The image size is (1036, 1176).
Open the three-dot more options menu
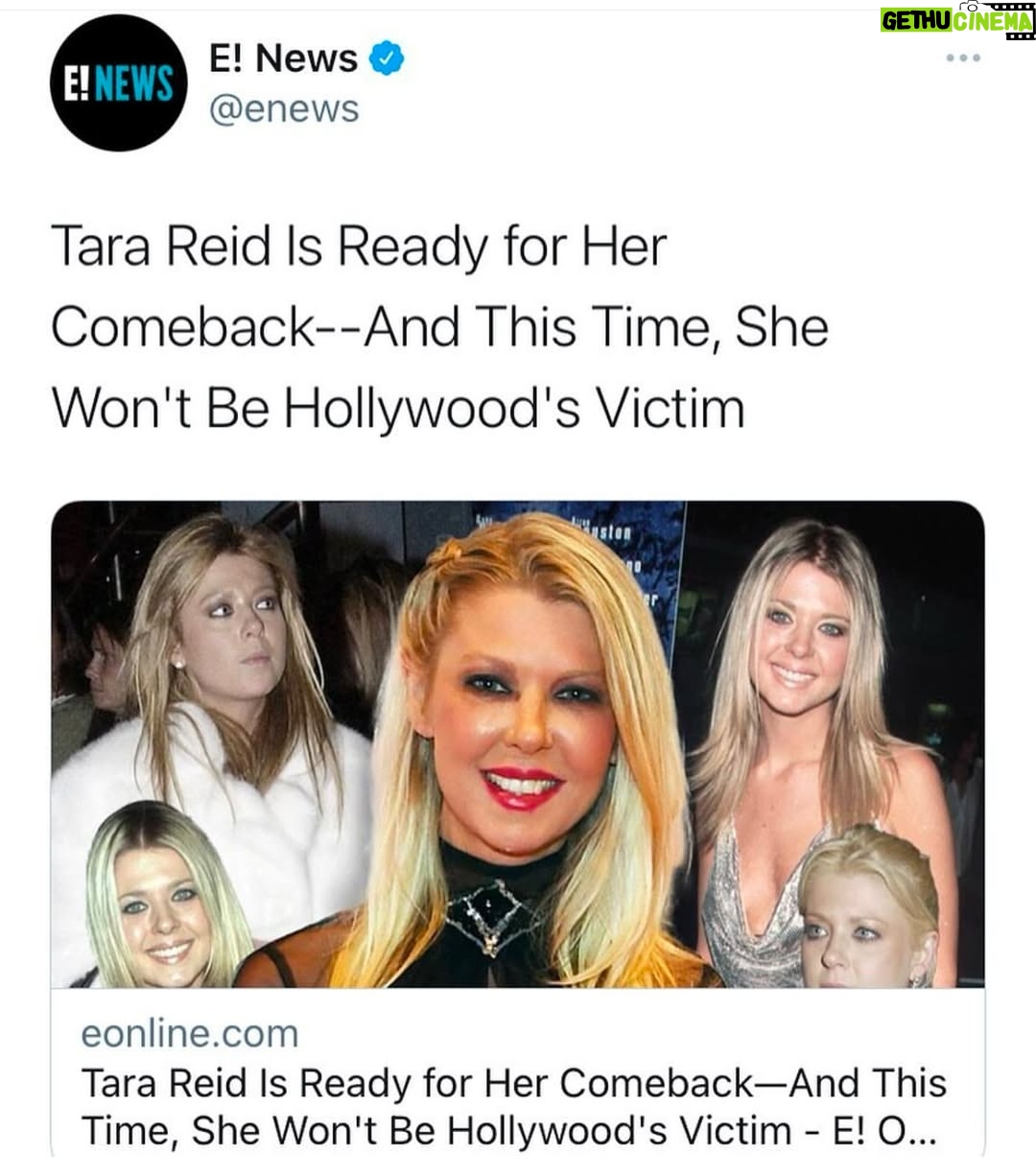(962, 59)
